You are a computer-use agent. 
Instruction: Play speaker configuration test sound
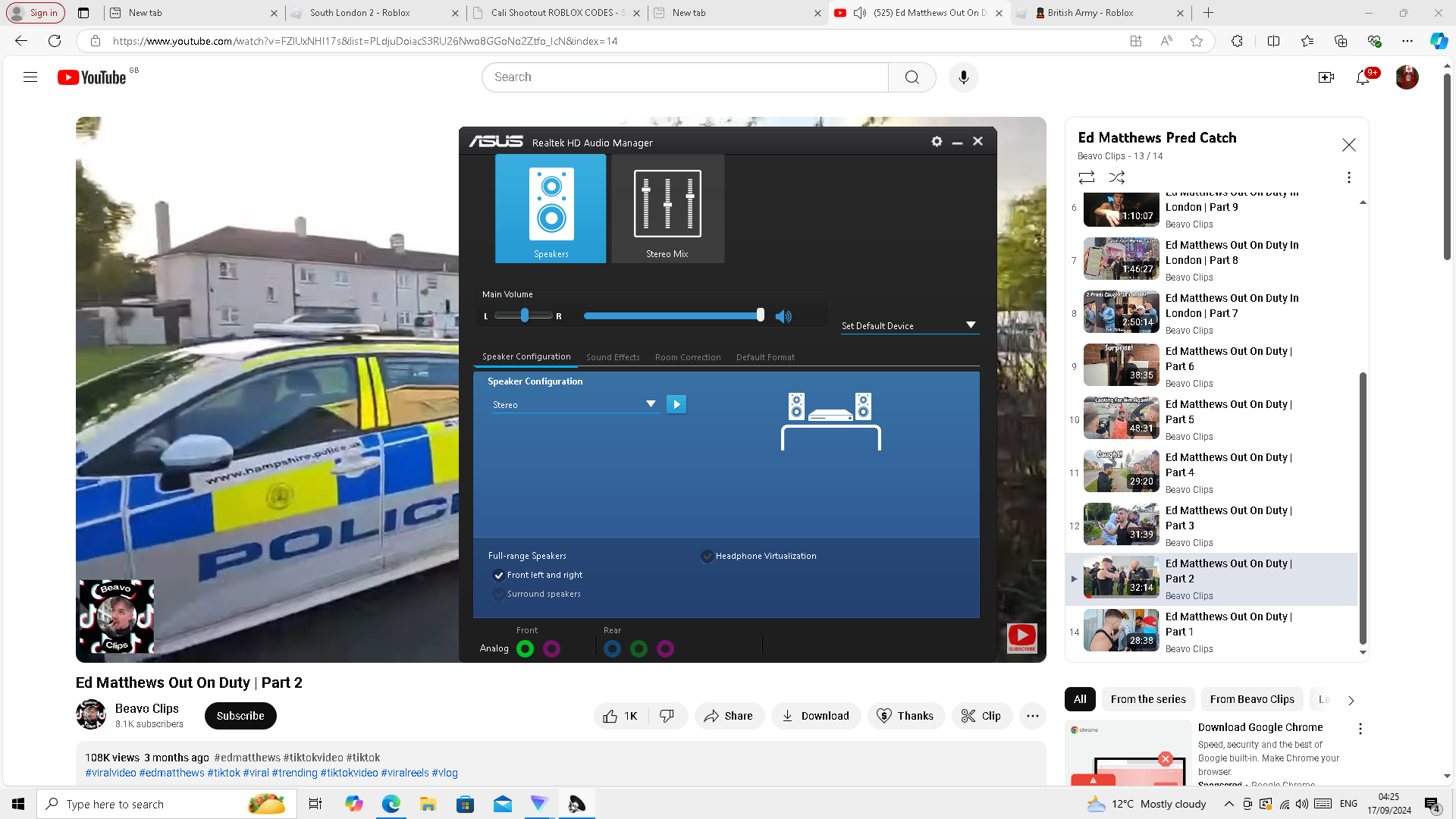[676, 404]
